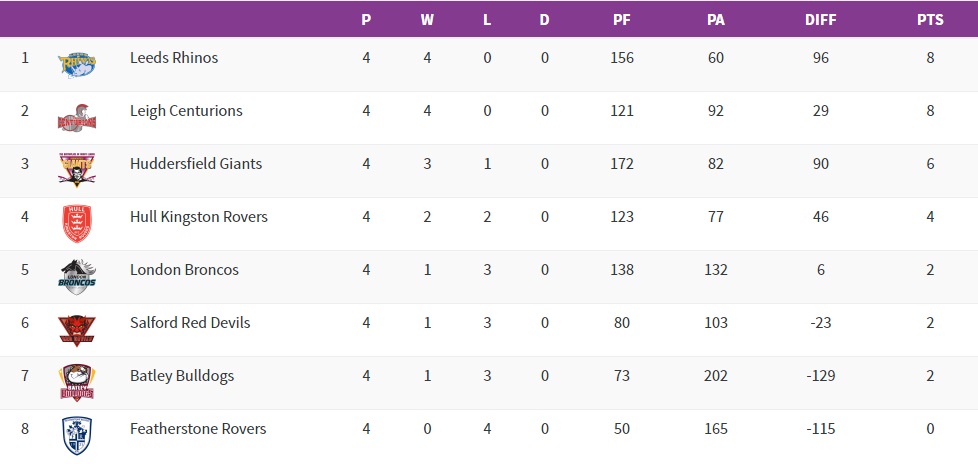
Task: Open the Leeds Rhinos team link
Action: coord(174,58)
